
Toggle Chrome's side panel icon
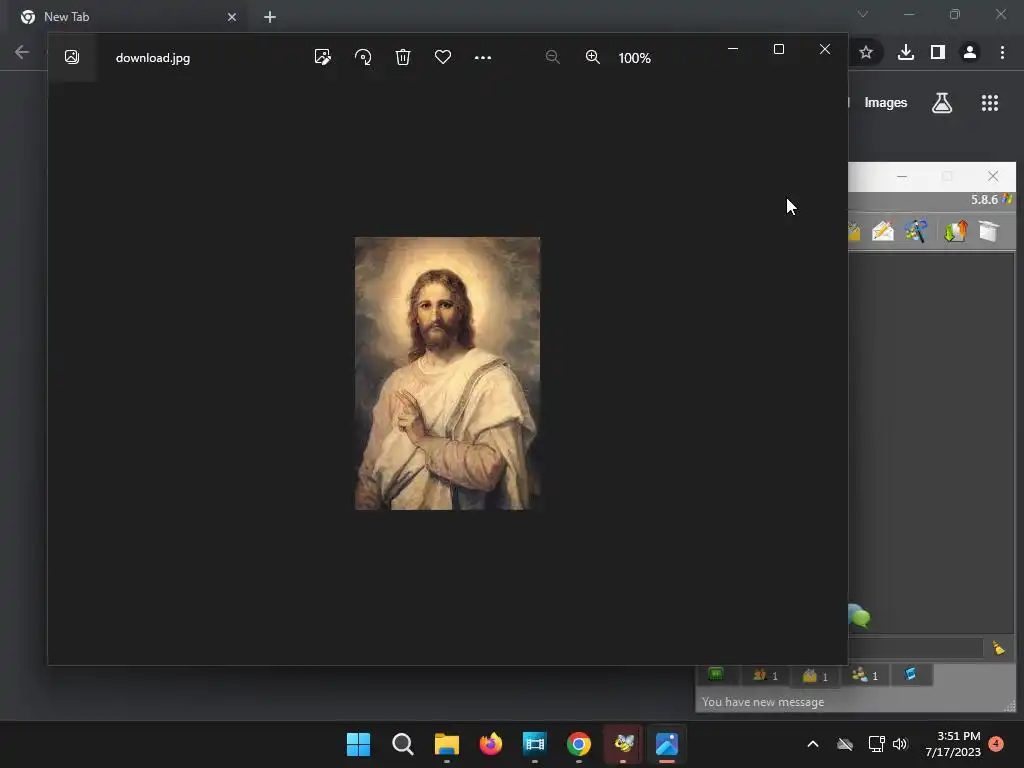938,52
